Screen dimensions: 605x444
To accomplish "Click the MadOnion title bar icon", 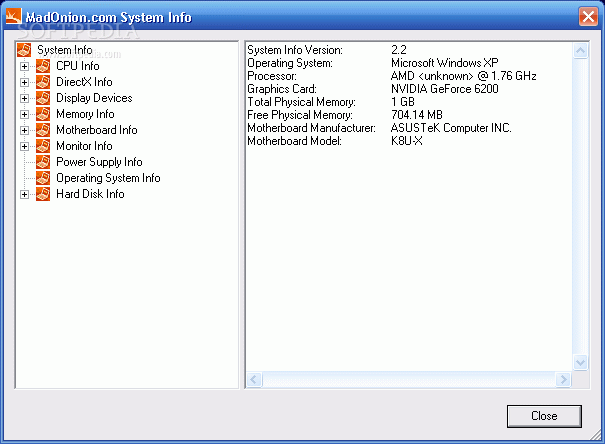I will pyautogui.click(x=14, y=16).
